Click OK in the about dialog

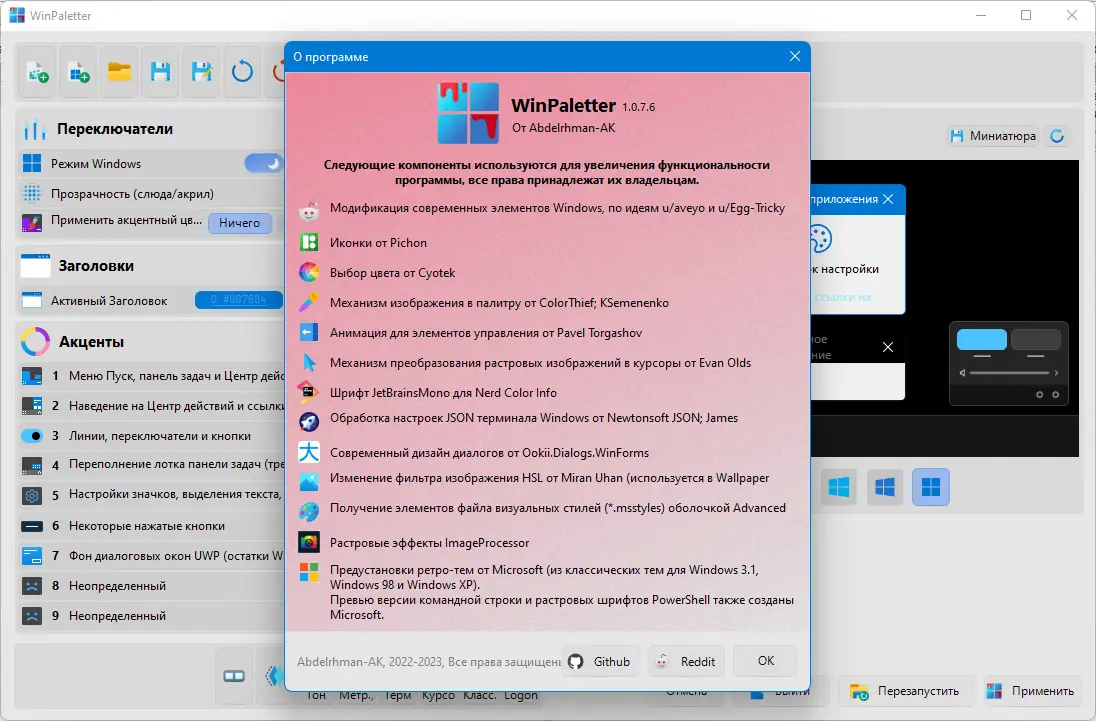pyautogui.click(x=765, y=661)
